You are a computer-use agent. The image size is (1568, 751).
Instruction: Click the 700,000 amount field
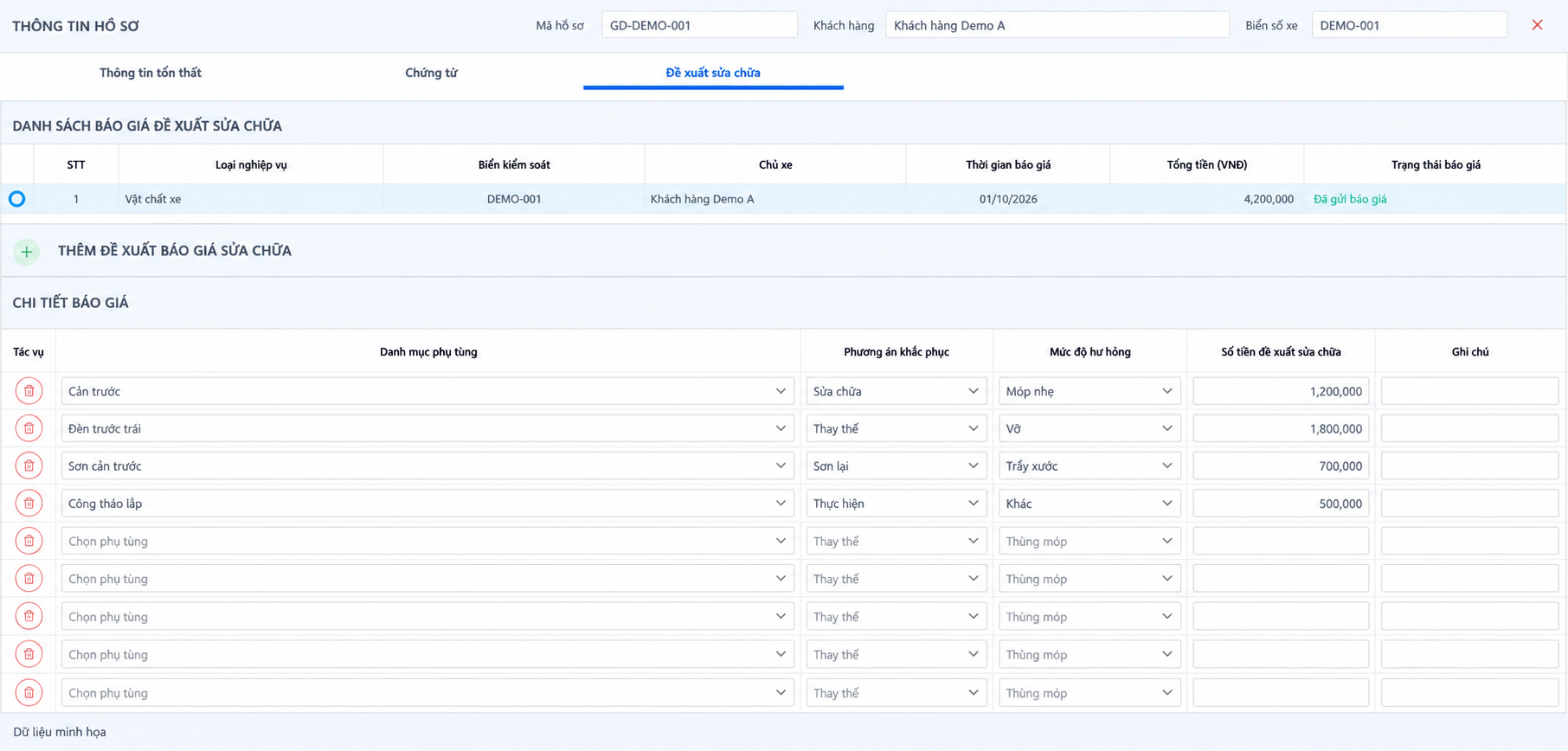coord(1281,465)
